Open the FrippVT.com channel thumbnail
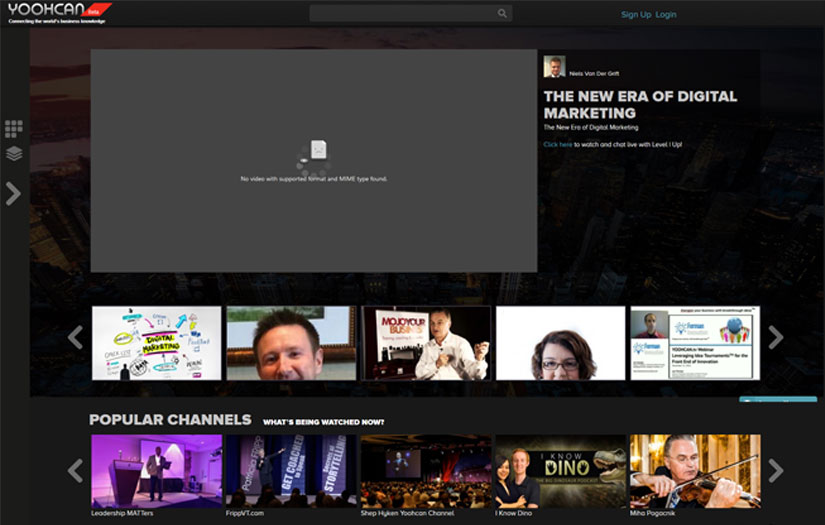825x525 pixels. tap(291, 471)
